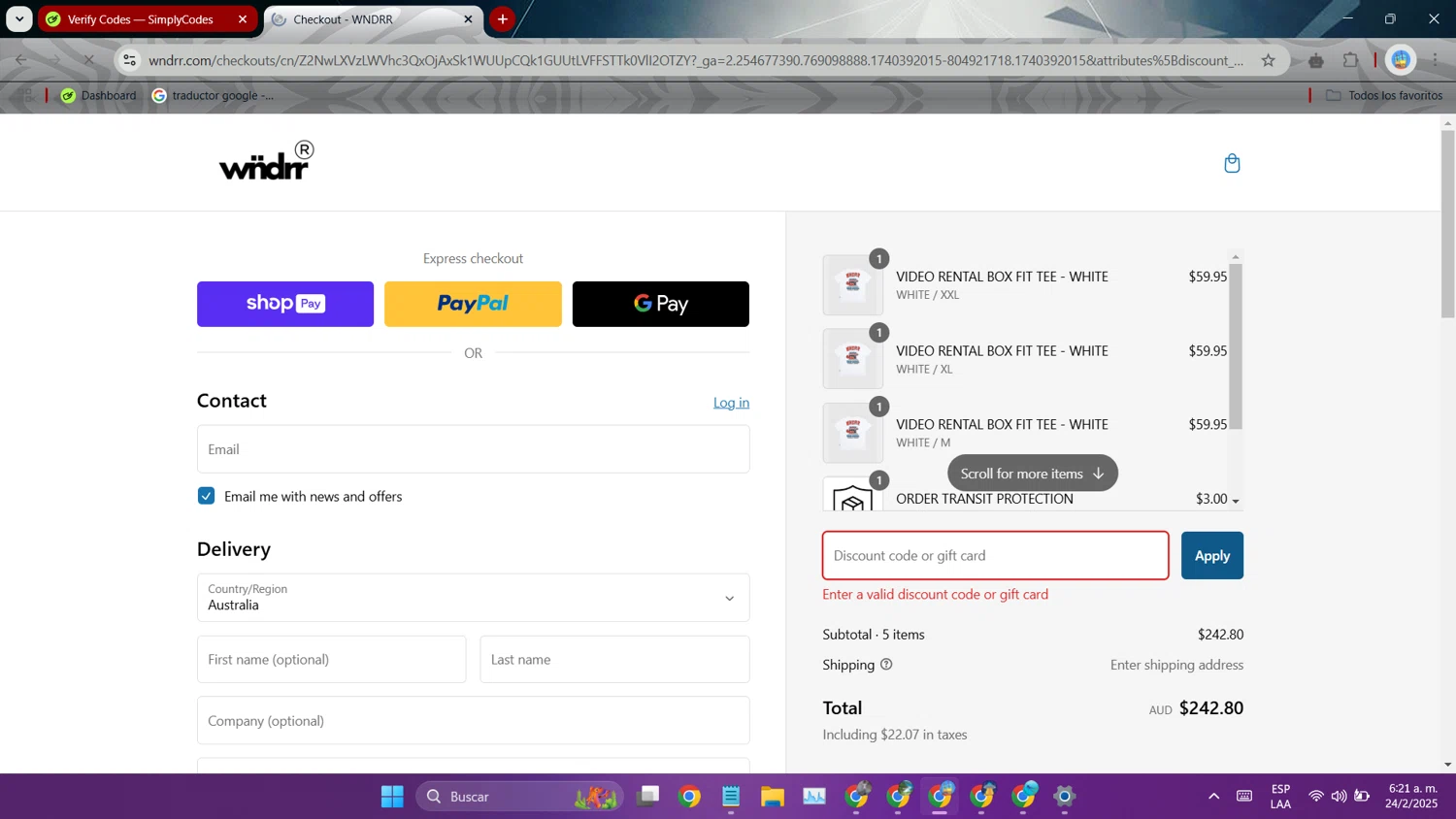This screenshot has width=1456, height=819.
Task: Open tab search dropdown arrow
Action: tap(19, 19)
